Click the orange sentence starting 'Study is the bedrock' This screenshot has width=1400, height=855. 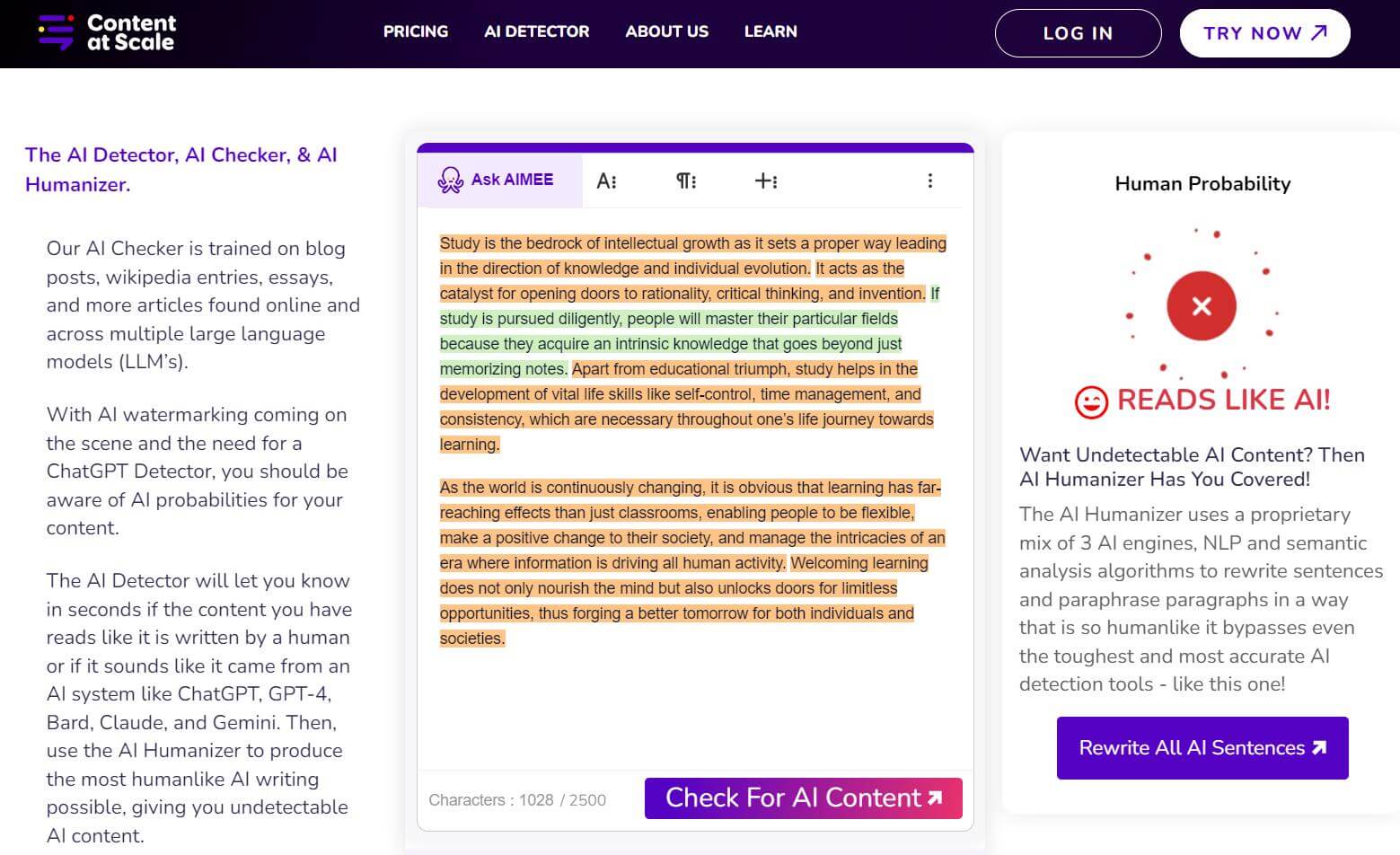click(692, 256)
